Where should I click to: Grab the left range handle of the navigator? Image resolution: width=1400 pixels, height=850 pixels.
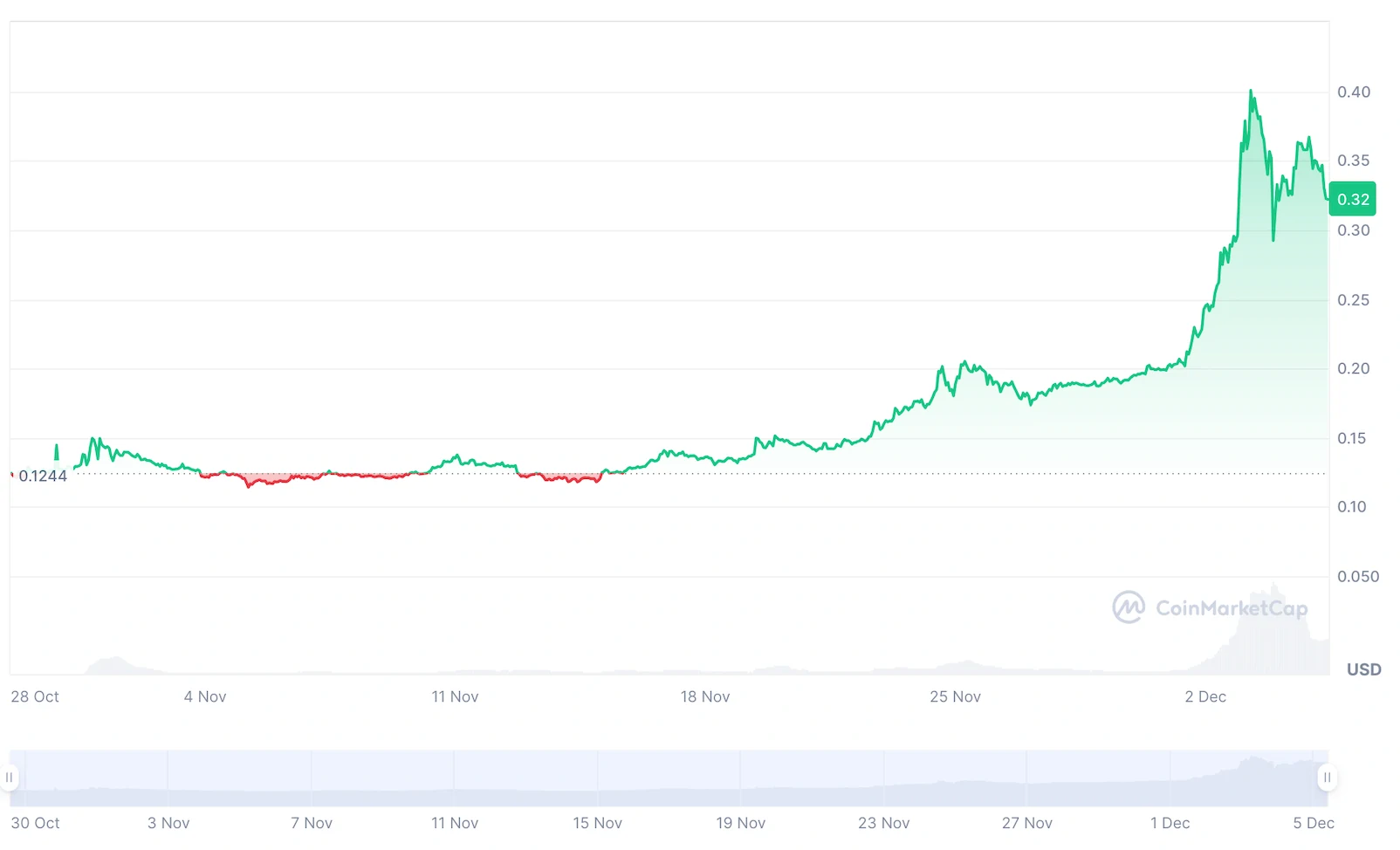10,777
